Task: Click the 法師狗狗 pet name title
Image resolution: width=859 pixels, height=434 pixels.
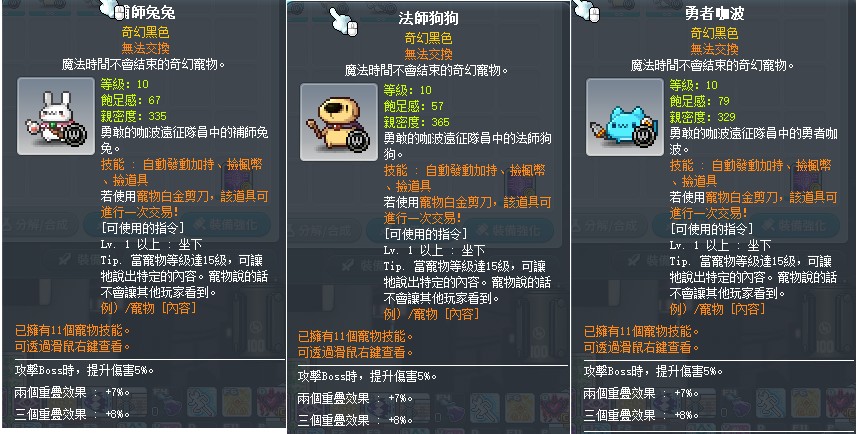Action: [428, 19]
